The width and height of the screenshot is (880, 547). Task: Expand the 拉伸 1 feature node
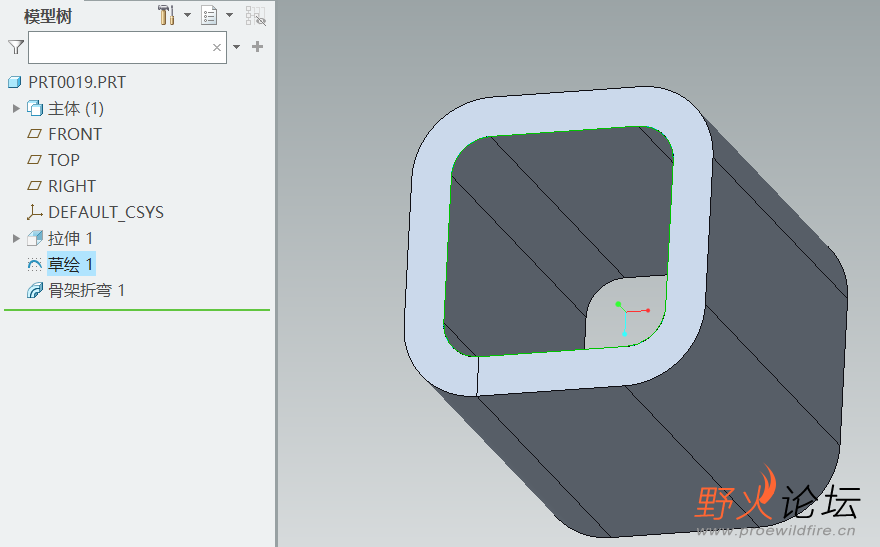(x=15, y=238)
